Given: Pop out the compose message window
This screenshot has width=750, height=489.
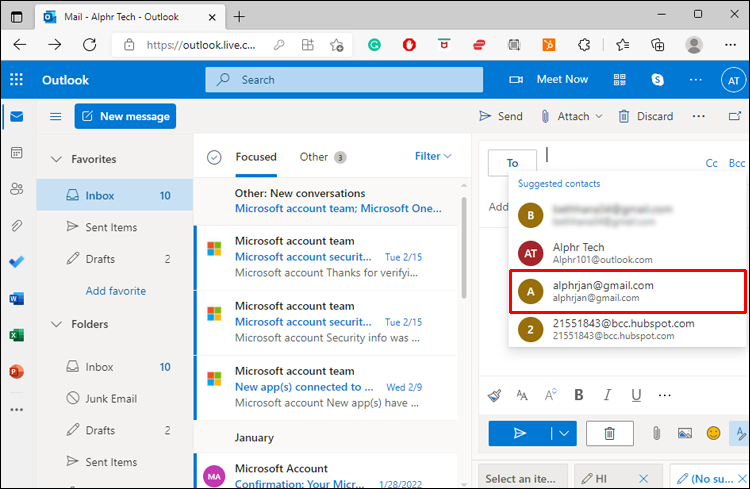Looking at the screenshot, I should pyautogui.click(x=735, y=116).
